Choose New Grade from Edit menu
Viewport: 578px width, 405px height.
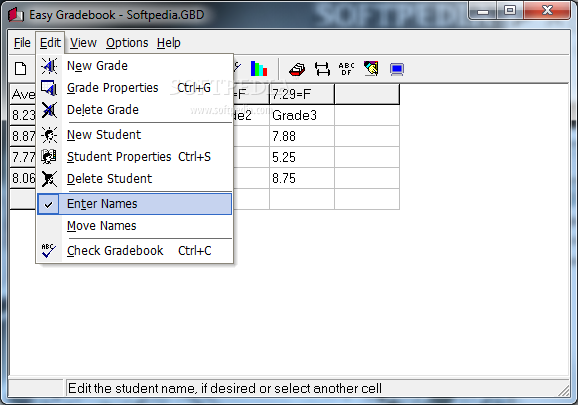point(135,66)
